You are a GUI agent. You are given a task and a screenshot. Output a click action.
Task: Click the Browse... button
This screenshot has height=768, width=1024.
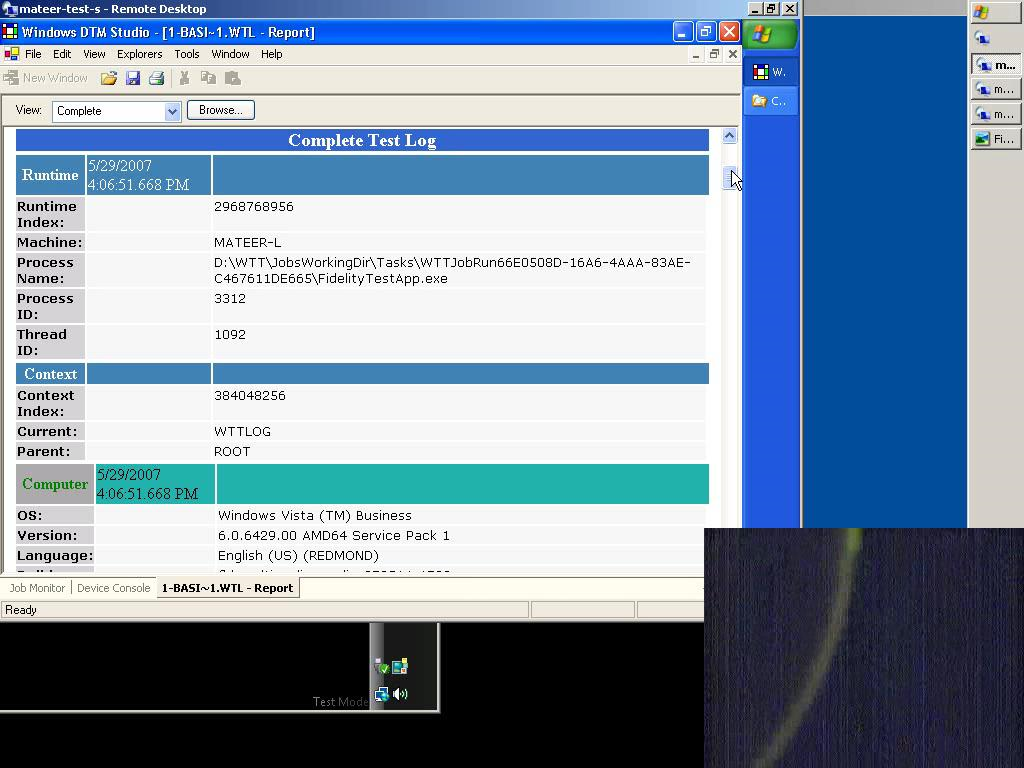coord(220,110)
